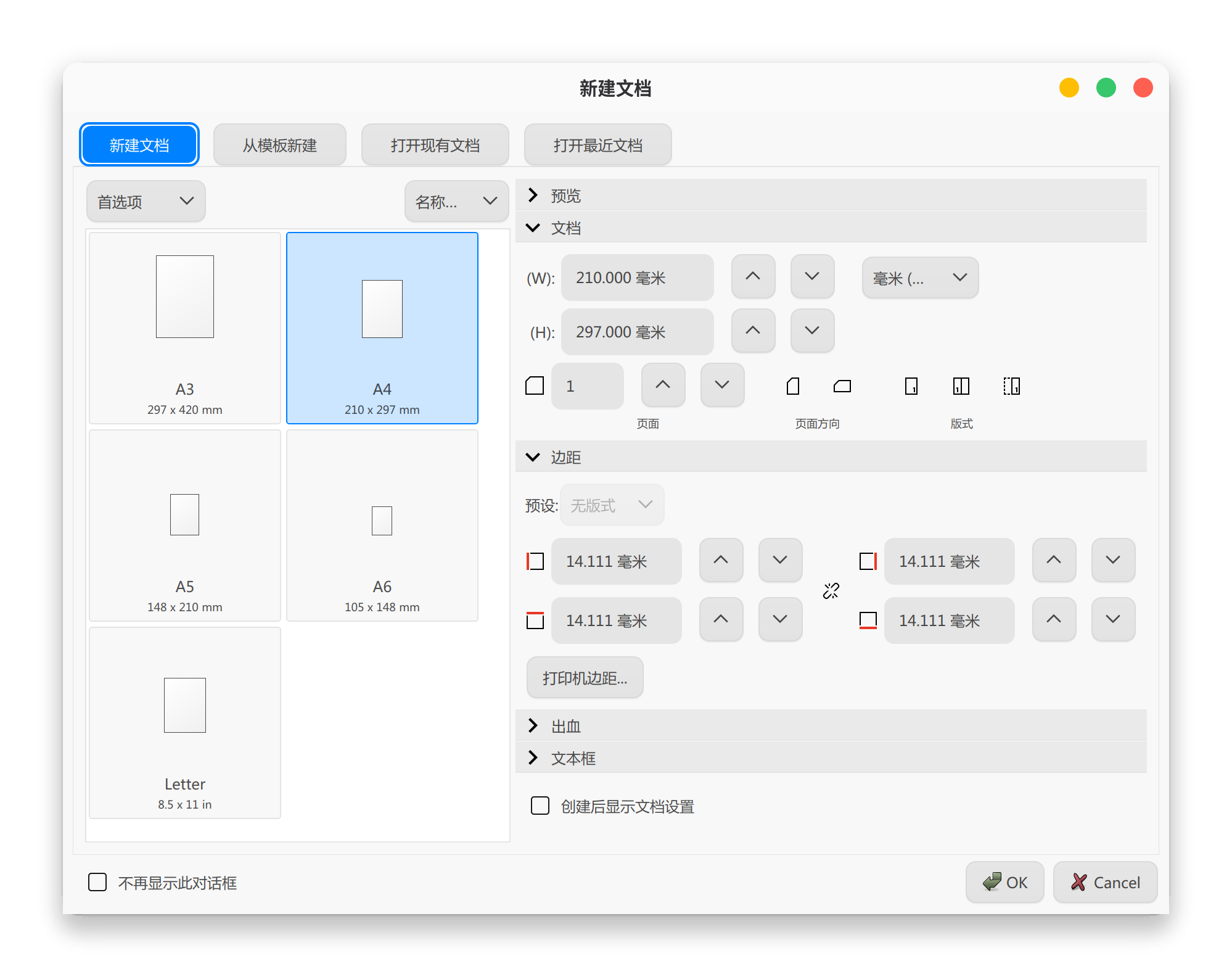Expand the 预览 section

pos(831,196)
